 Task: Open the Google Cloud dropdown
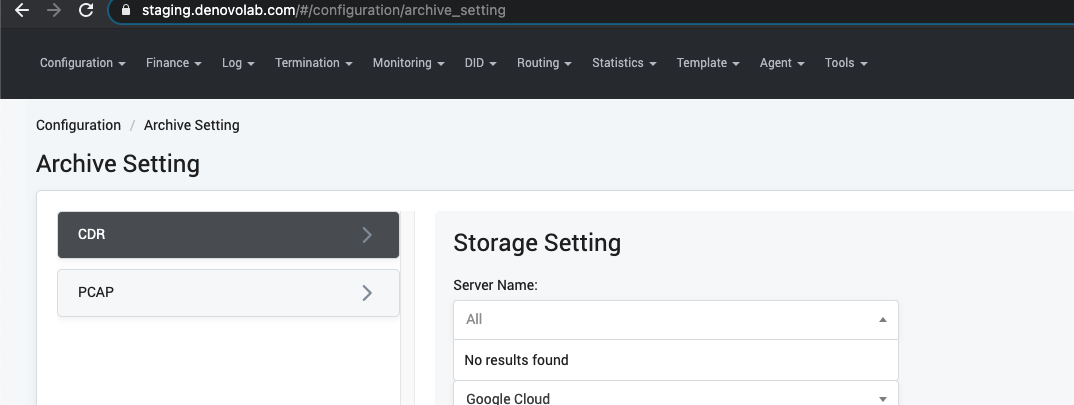click(x=675, y=396)
